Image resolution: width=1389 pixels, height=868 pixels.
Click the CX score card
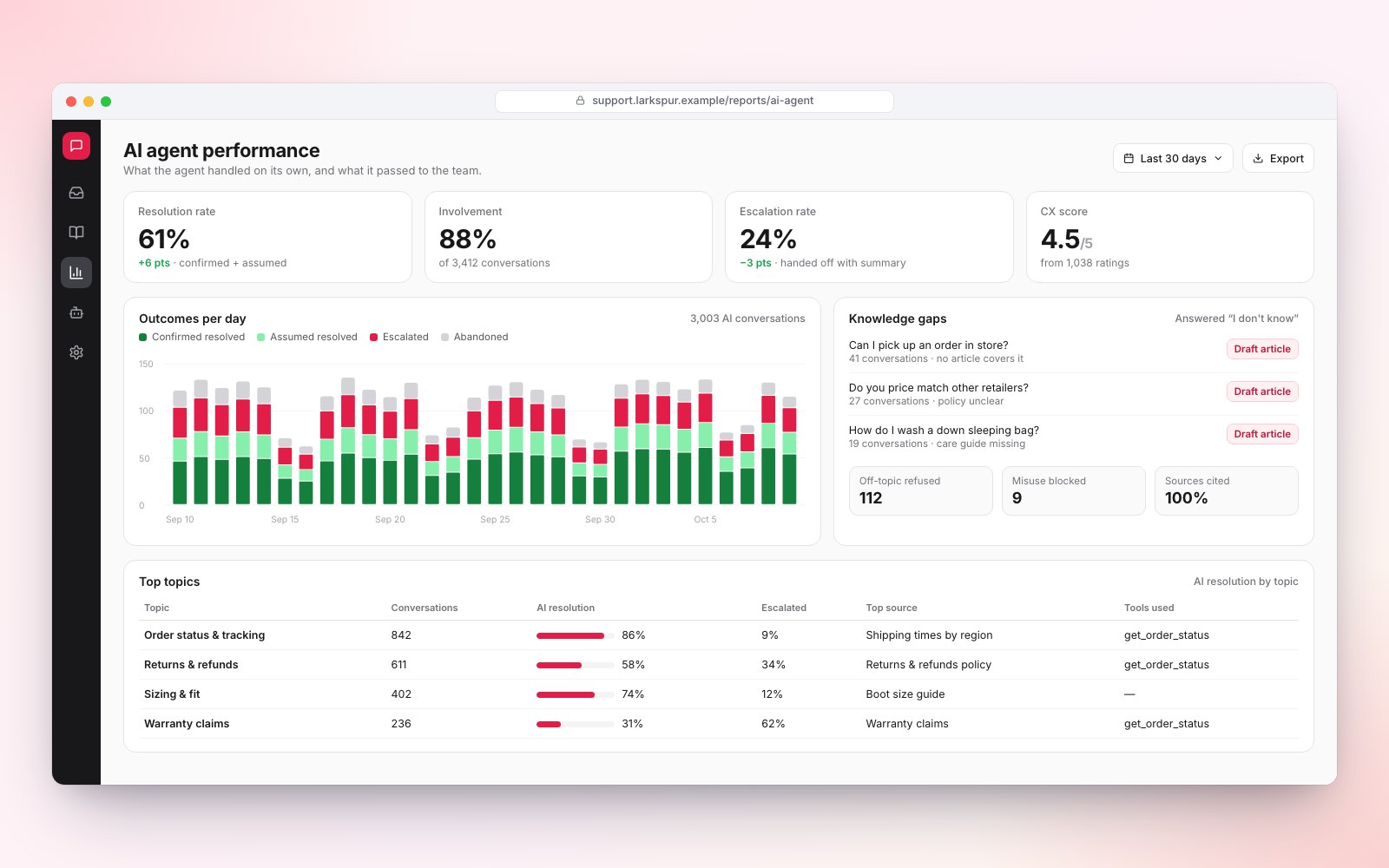click(1169, 237)
